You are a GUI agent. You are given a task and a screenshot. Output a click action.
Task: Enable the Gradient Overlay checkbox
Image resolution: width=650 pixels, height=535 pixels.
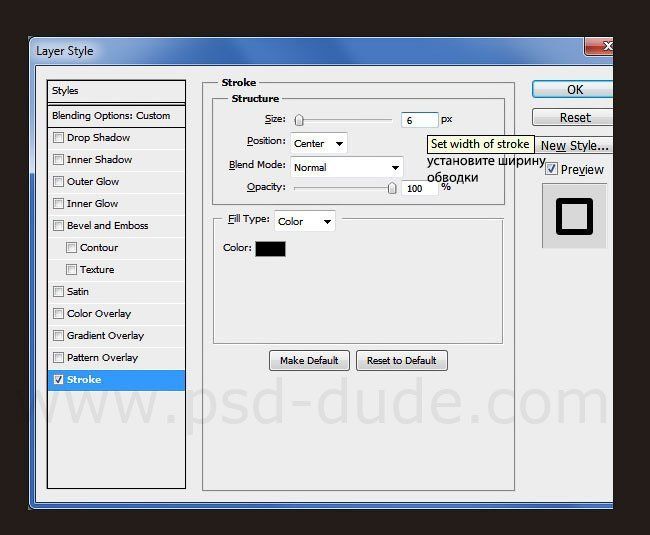click(x=58, y=335)
